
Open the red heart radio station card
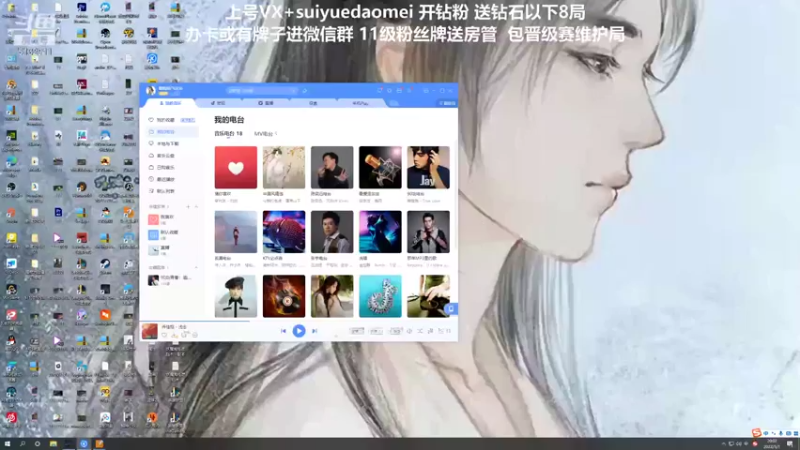(x=236, y=167)
